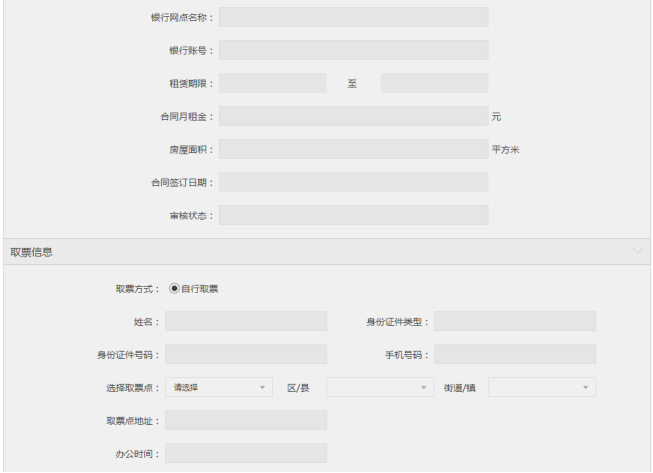Click the 自行取票 label text
Screen dimensions: 653x473
point(200,289)
